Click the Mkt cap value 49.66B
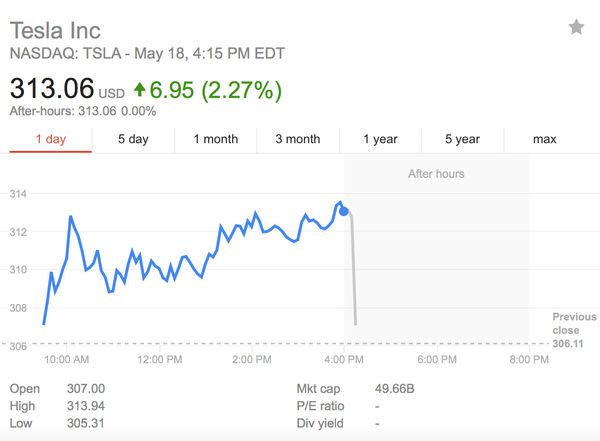Viewport: 600px width, 441px height. 395,388
